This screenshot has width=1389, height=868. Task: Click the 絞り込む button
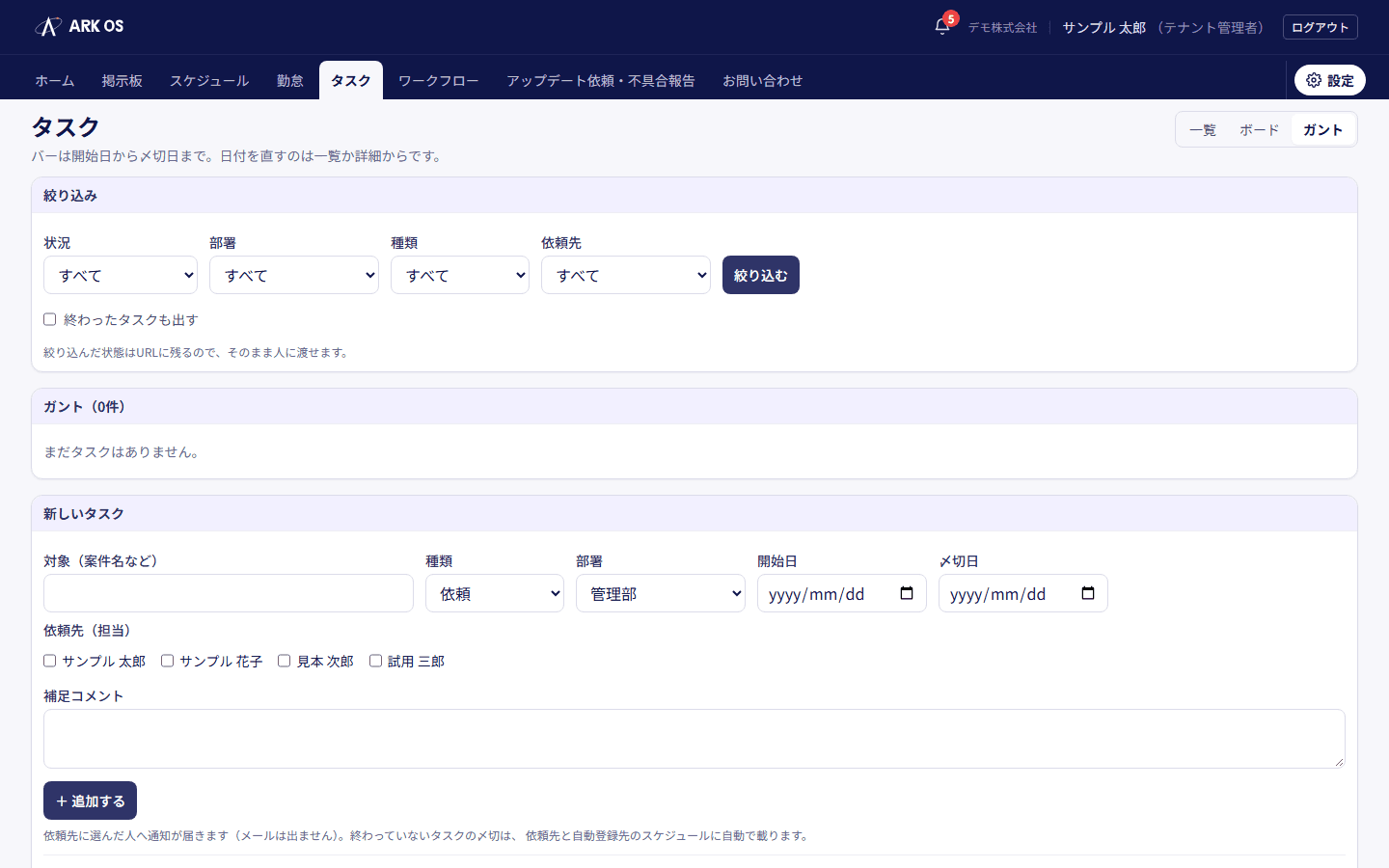pos(761,275)
